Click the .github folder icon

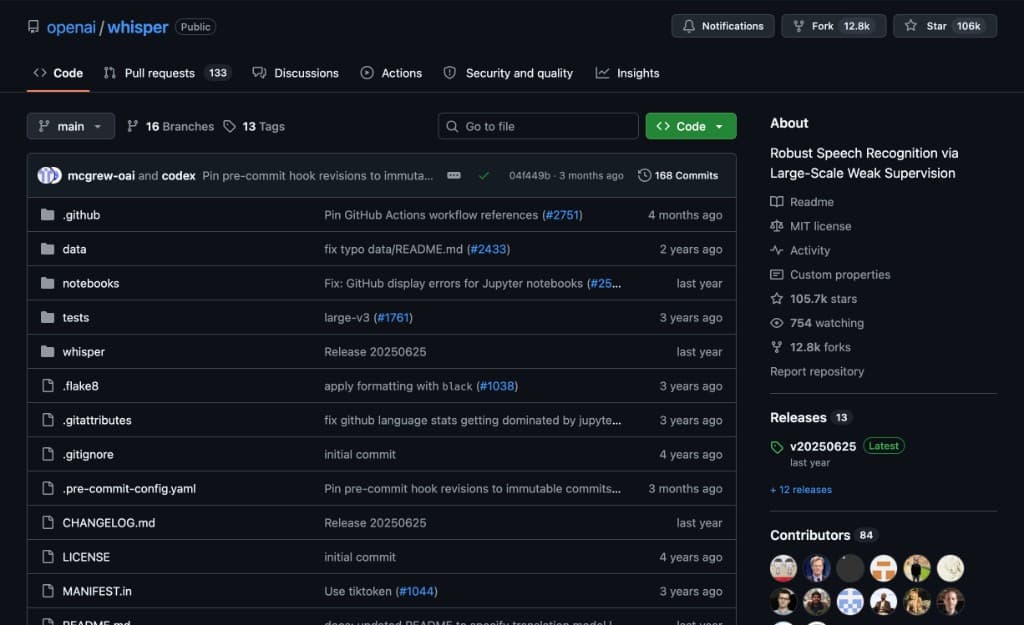click(48, 214)
